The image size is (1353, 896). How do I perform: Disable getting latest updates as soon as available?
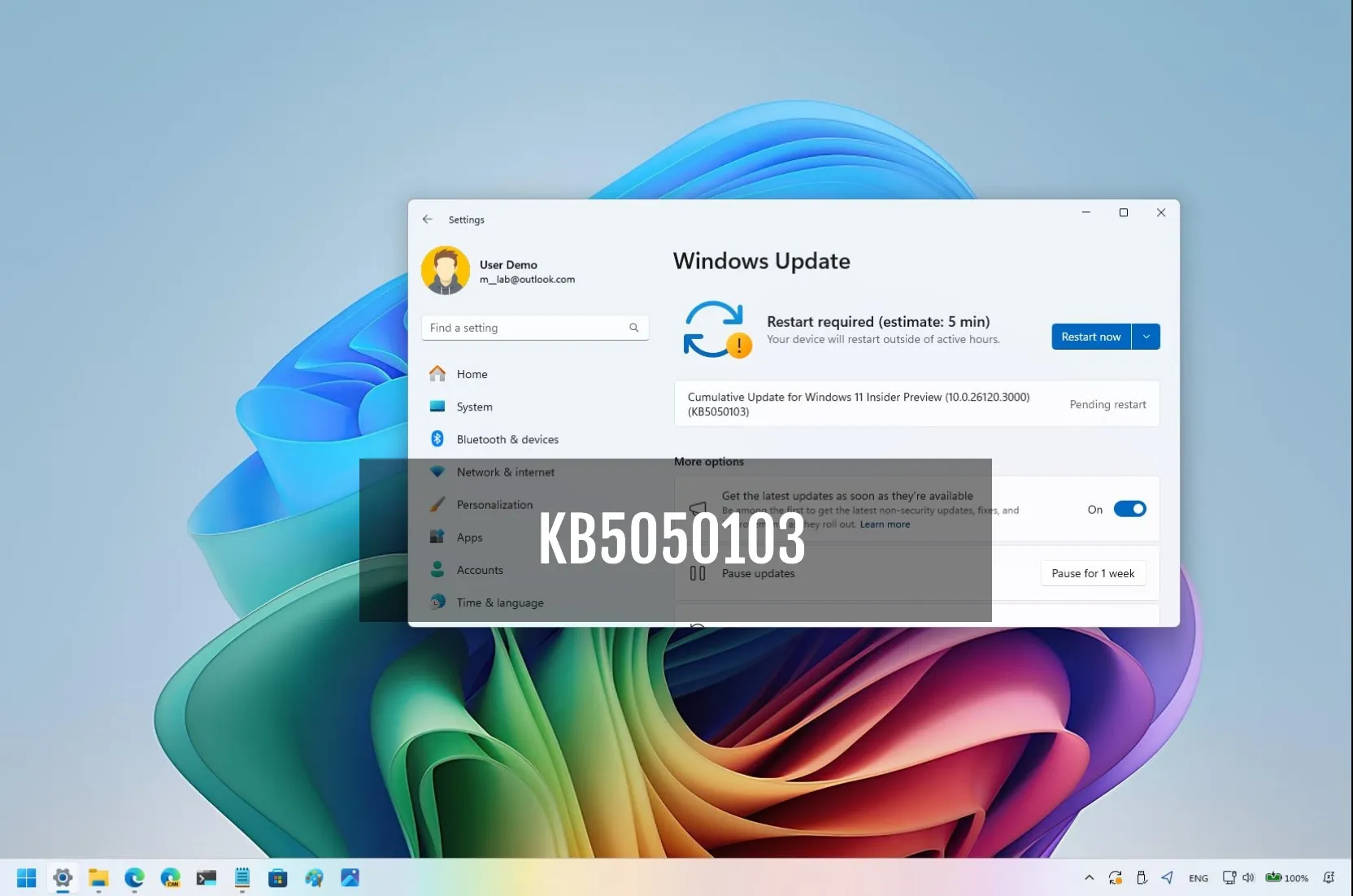[1129, 508]
